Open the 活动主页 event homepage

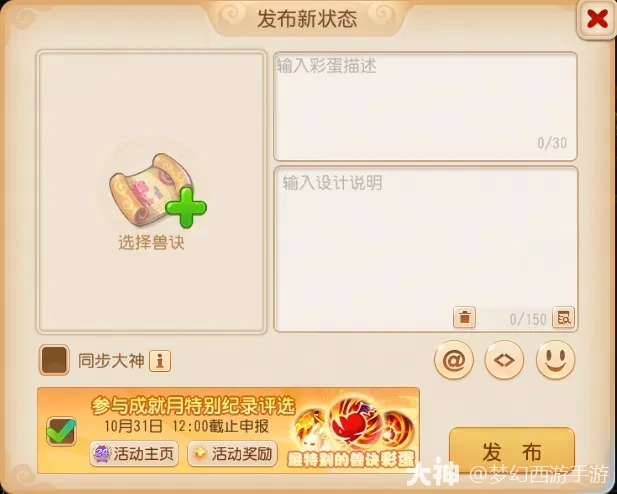134,454
